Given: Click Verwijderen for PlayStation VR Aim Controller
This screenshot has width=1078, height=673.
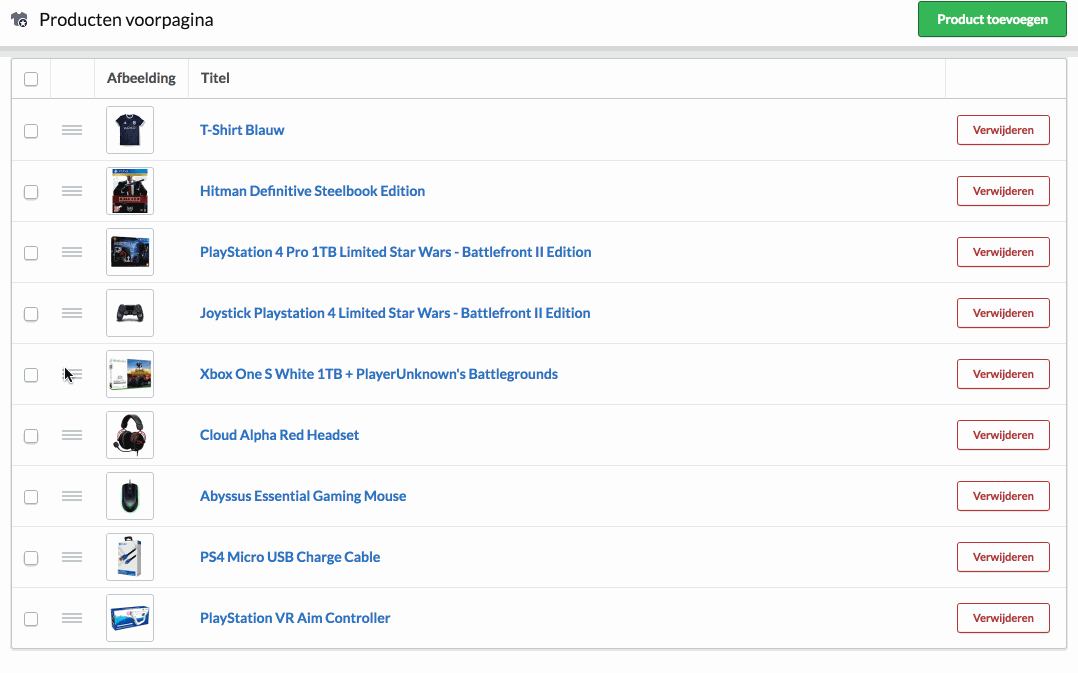Looking at the screenshot, I should pos(1003,618).
